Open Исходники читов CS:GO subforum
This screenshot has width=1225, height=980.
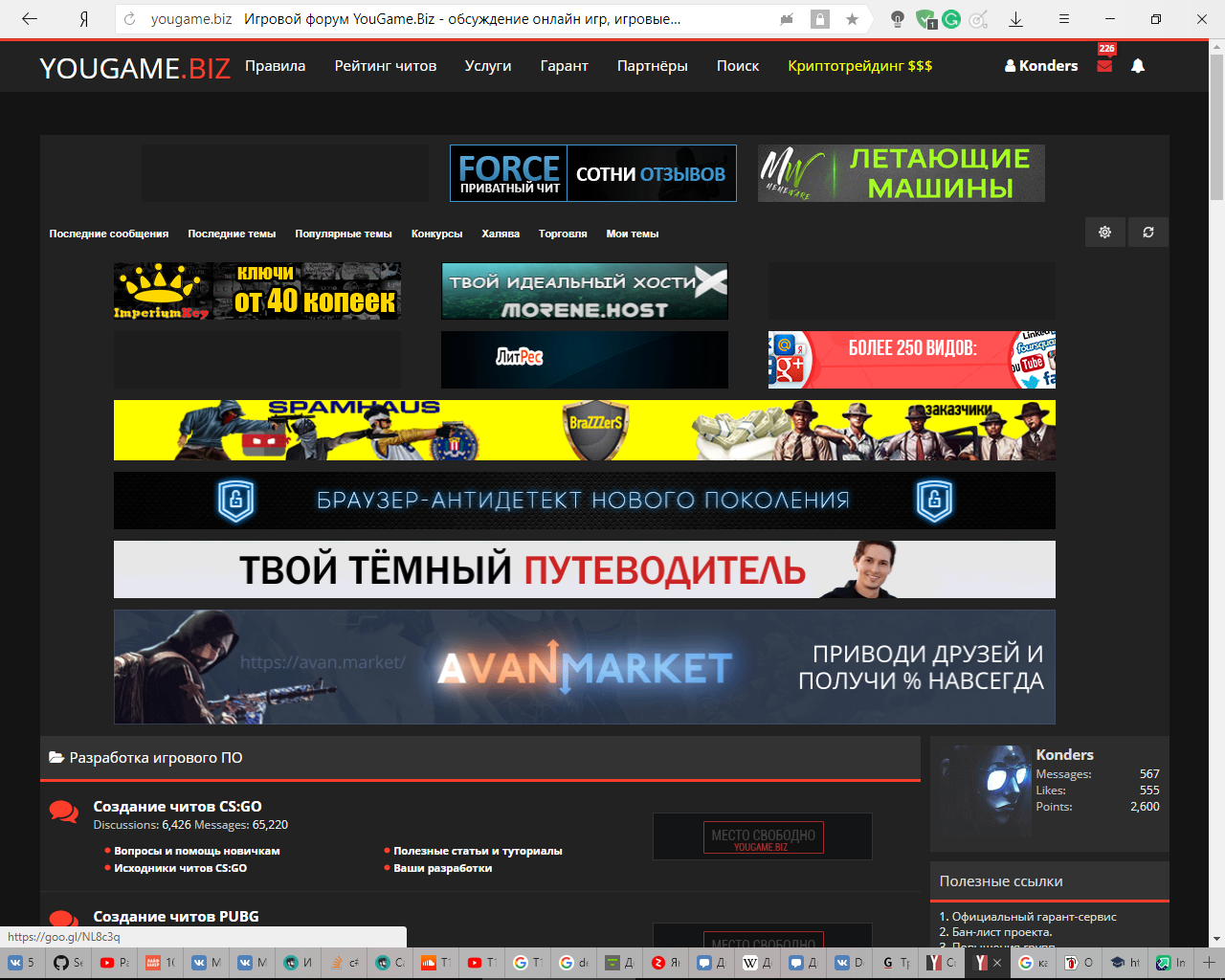coord(181,868)
